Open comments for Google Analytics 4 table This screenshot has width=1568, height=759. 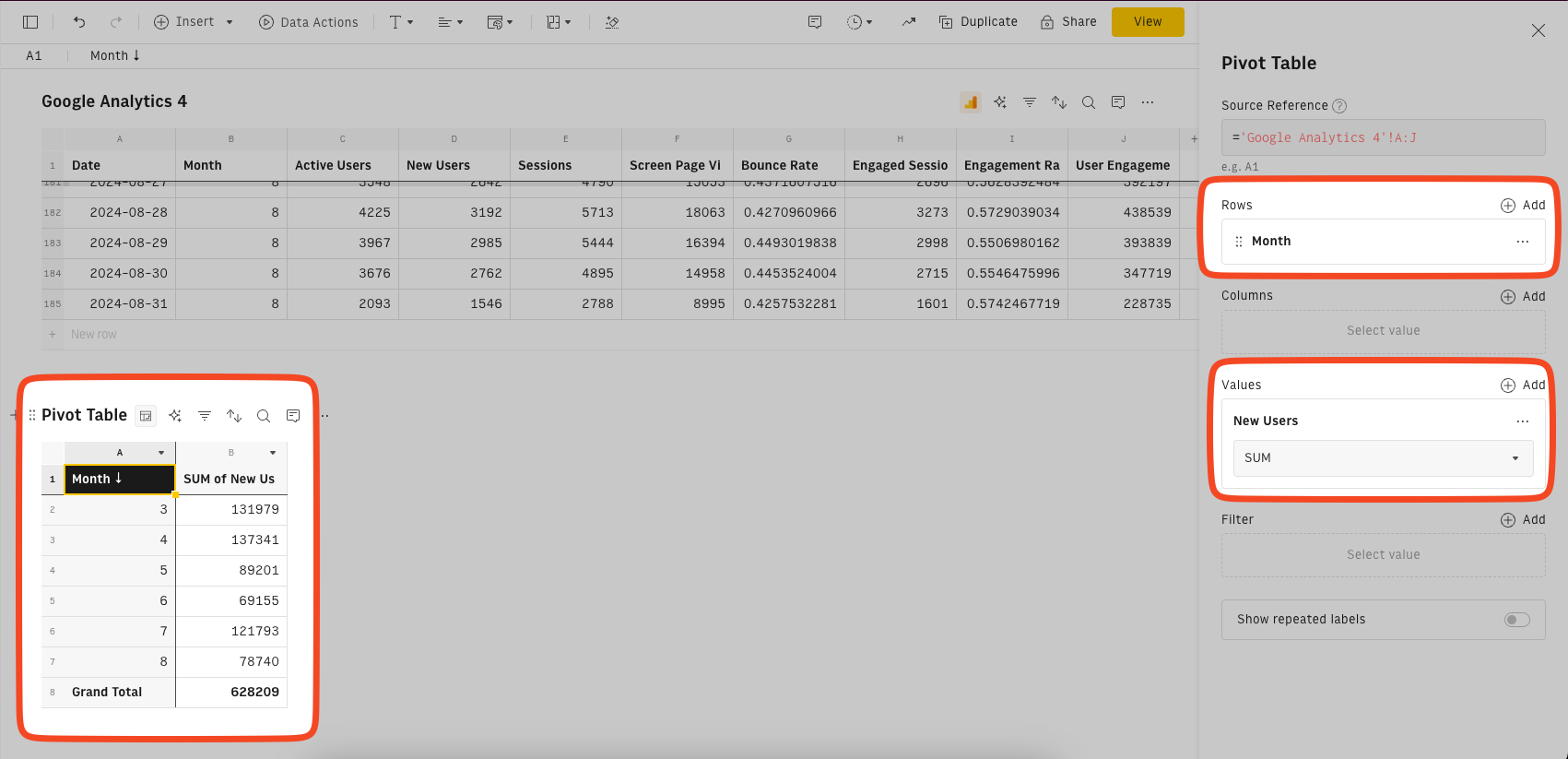coord(1118,102)
